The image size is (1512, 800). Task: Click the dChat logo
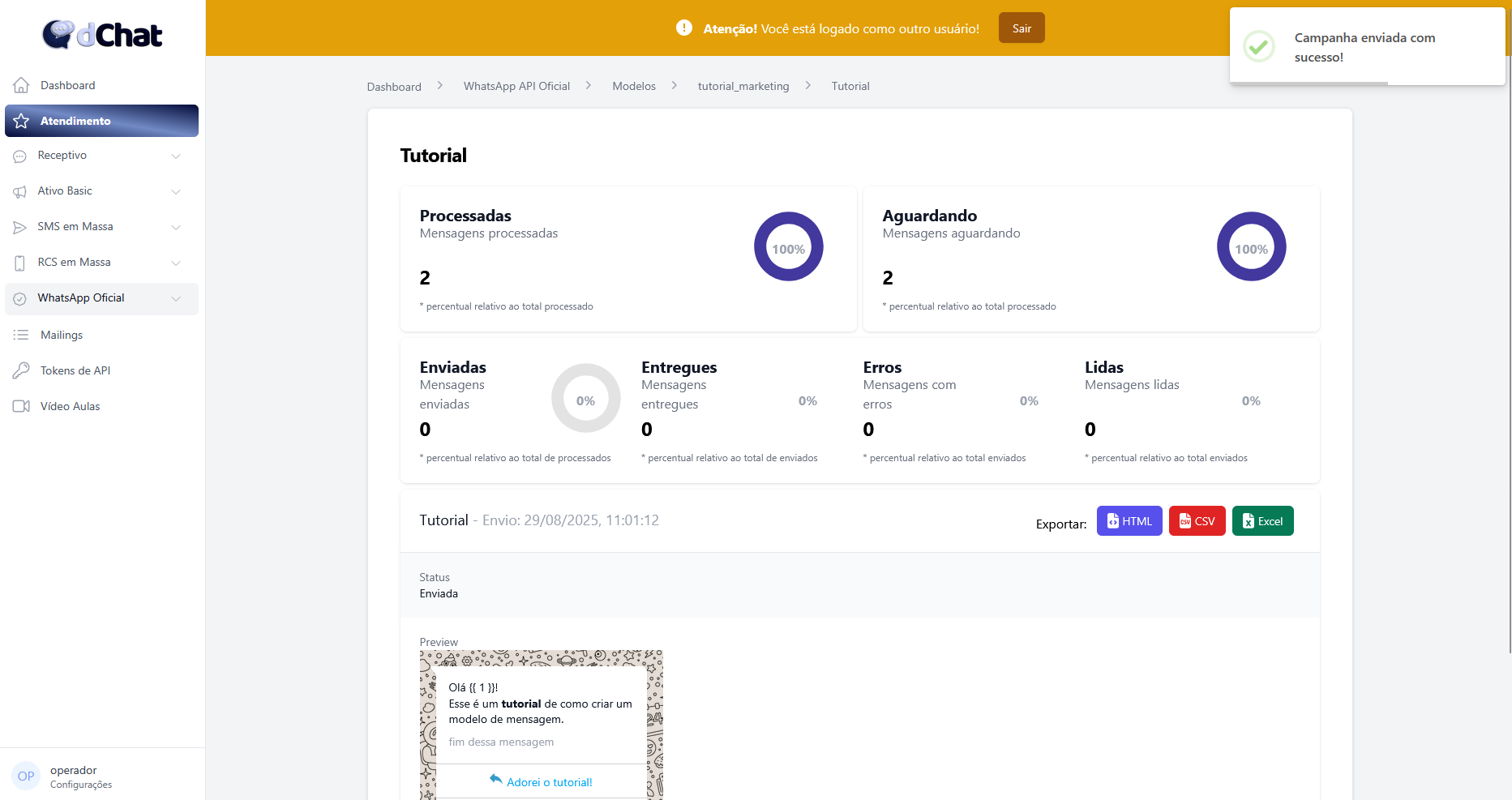[x=102, y=34]
